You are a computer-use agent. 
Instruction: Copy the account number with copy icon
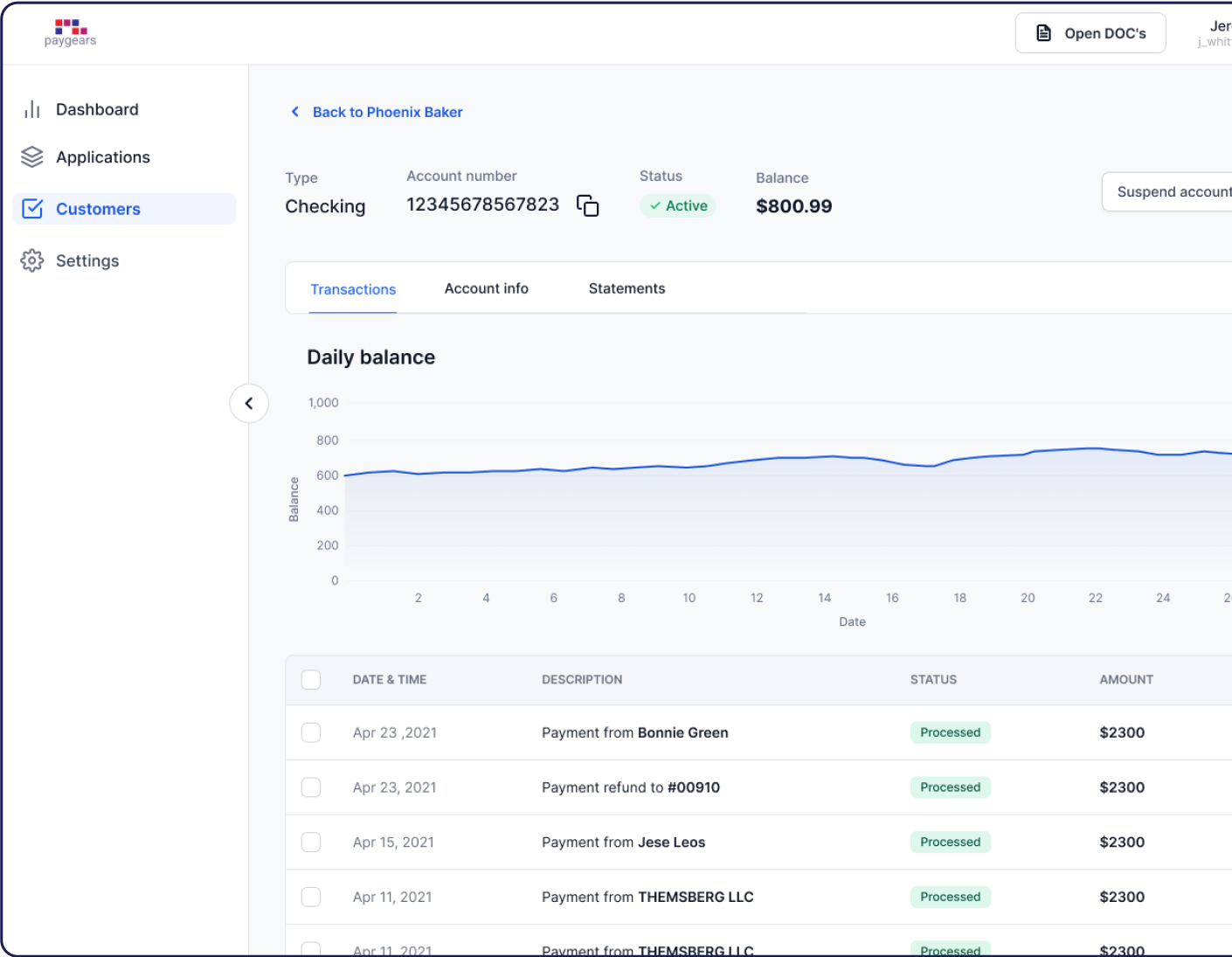point(588,205)
